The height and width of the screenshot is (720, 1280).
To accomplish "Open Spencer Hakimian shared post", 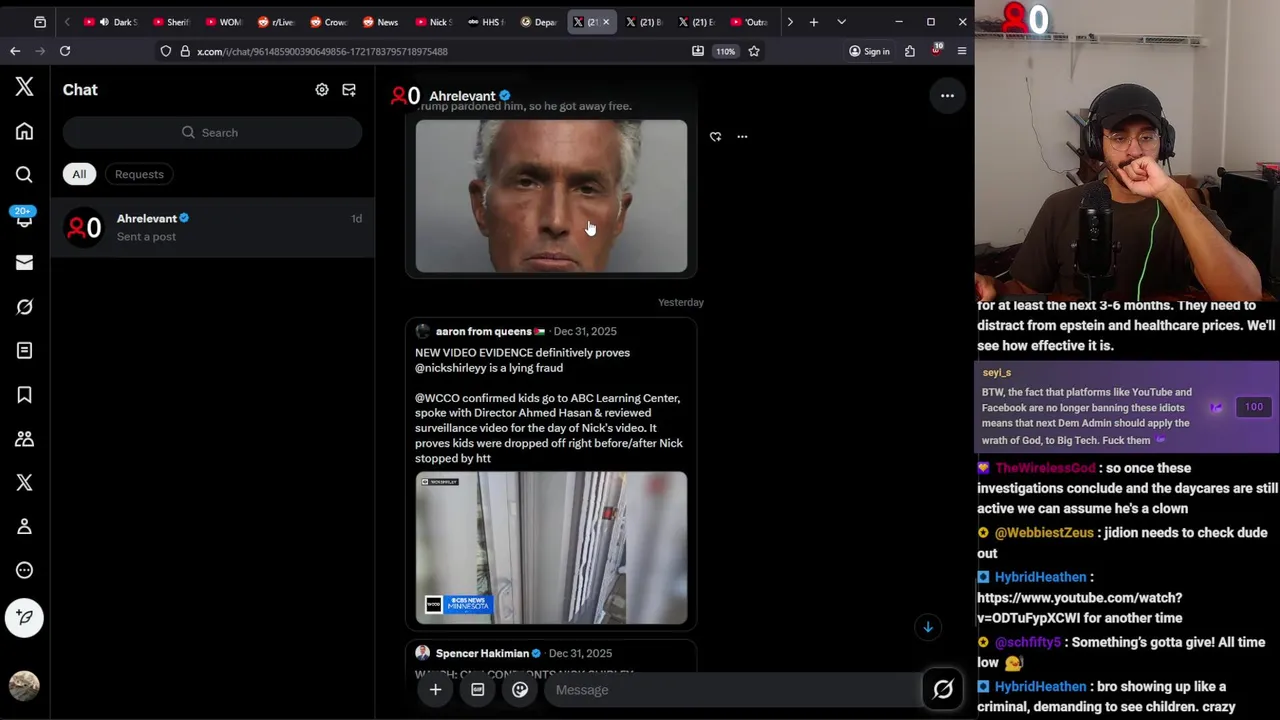I will (x=551, y=656).
